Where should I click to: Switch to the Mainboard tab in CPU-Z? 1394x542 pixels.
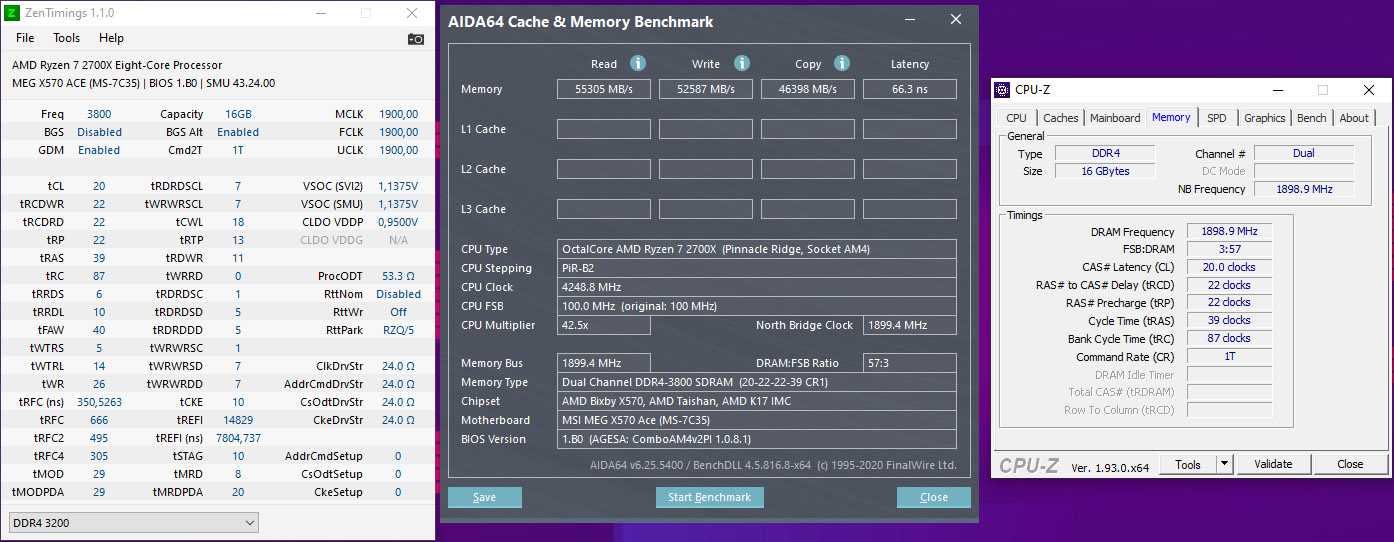coord(1115,118)
